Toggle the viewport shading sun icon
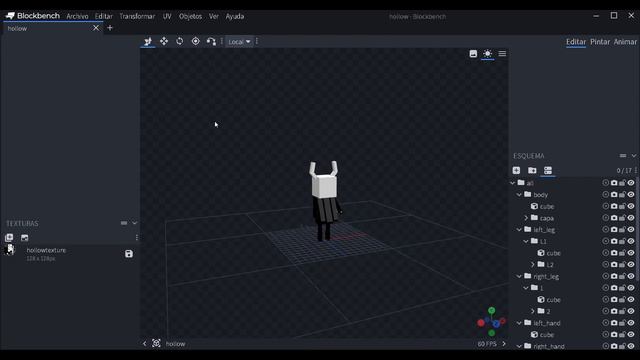Image resolution: width=640 pixels, height=360 pixels. tap(487, 53)
